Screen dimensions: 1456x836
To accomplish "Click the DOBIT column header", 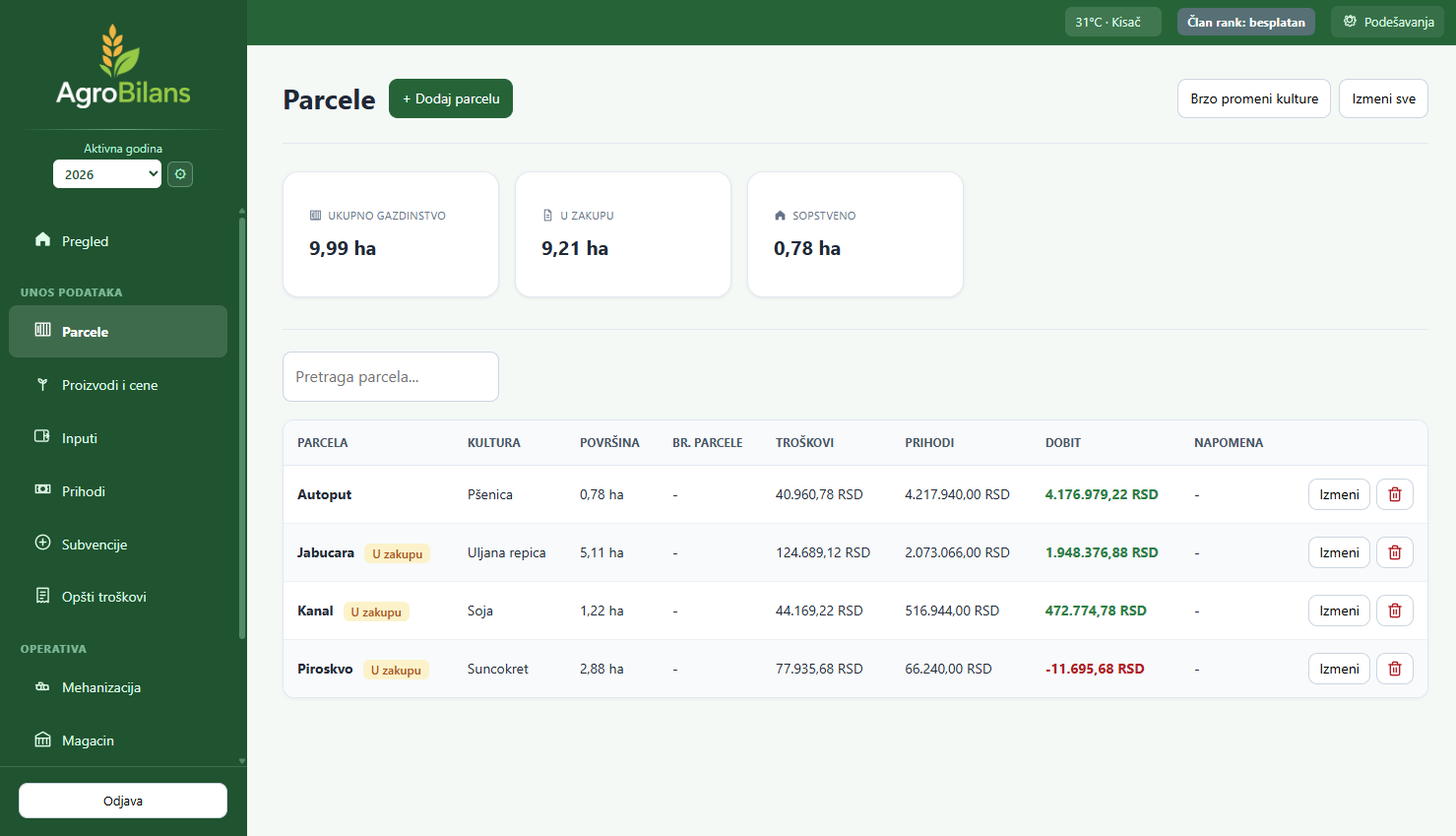I will tap(1063, 443).
